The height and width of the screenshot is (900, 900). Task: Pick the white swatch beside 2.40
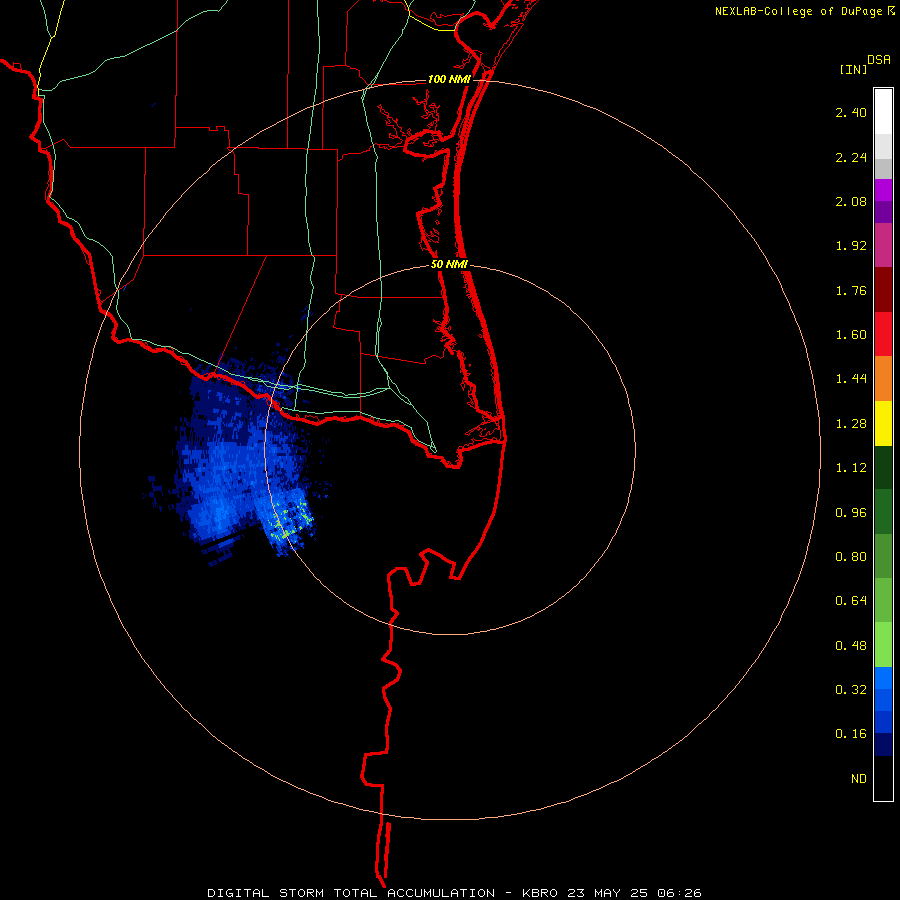click(883, 111)
